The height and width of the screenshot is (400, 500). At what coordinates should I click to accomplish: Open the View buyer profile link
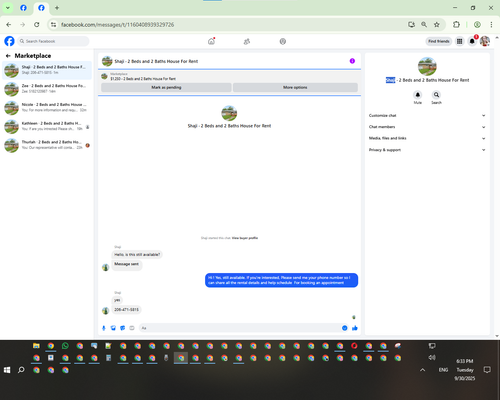245,238
